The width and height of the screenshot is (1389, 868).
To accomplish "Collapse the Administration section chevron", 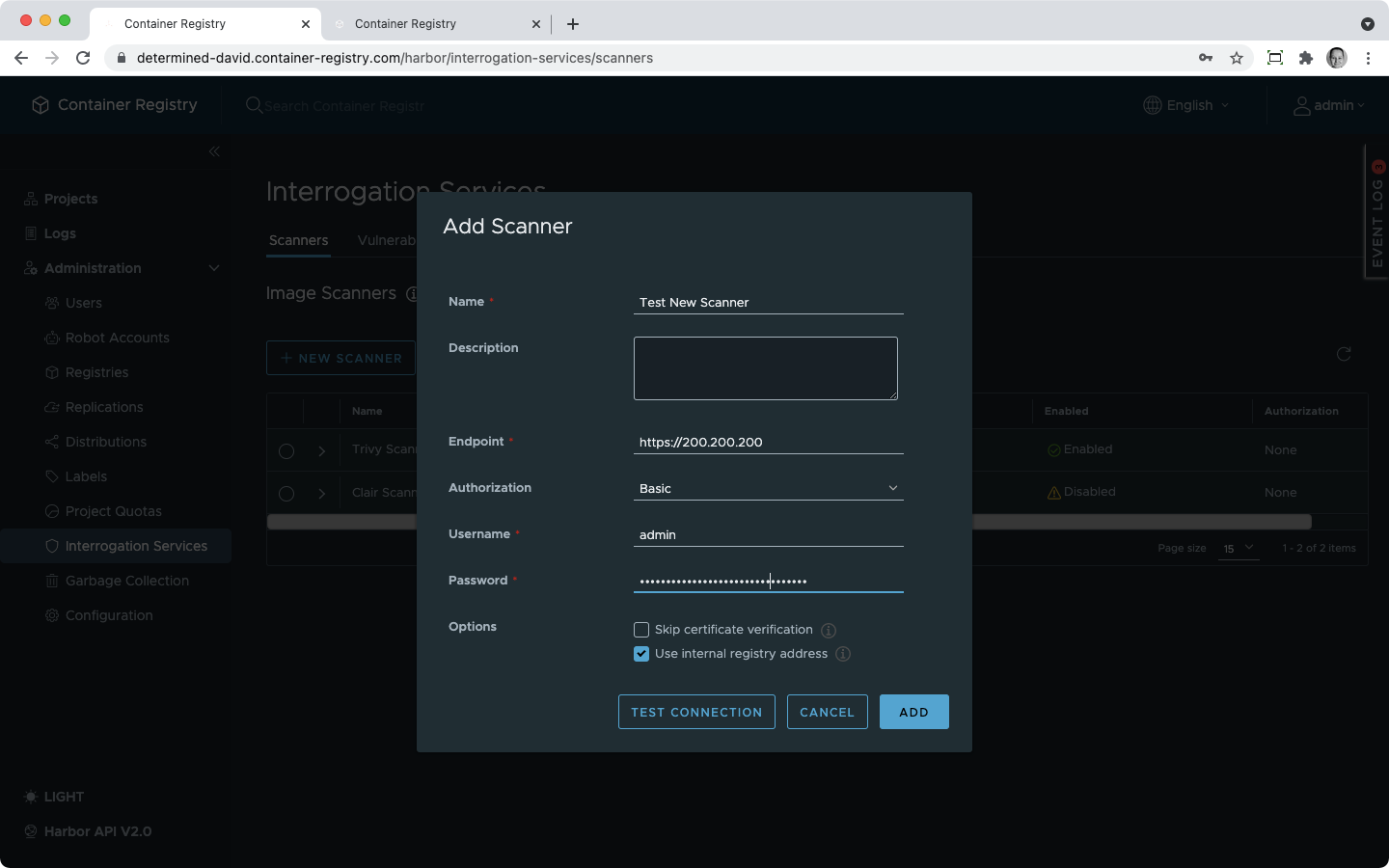I will pos(214,268).
